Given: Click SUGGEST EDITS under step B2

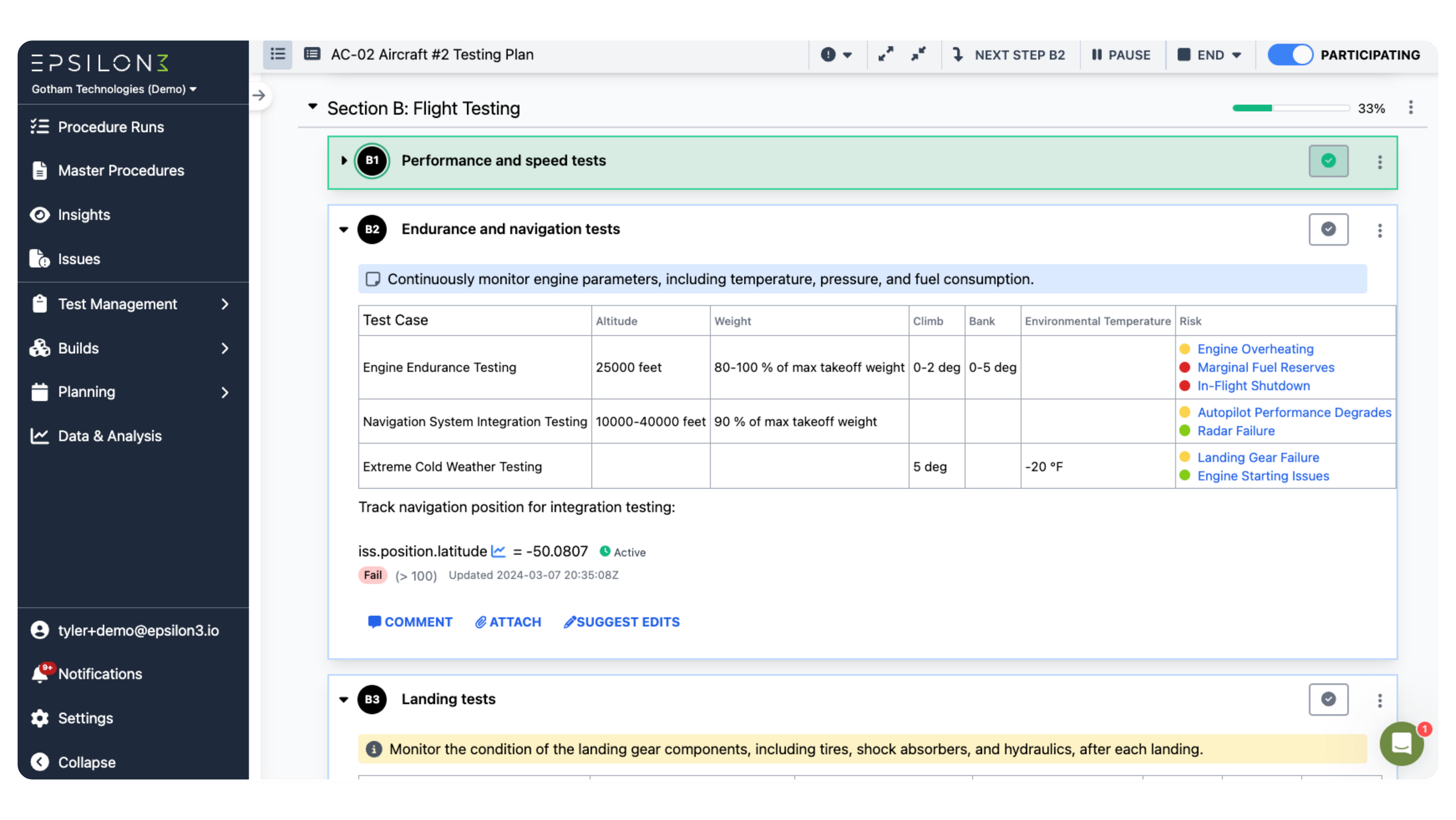Looking at the screenshot, I should (621, 622).
